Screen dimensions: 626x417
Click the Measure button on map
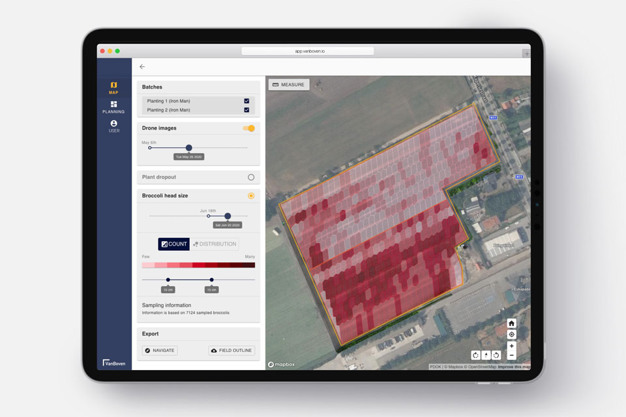pos(288,85)
